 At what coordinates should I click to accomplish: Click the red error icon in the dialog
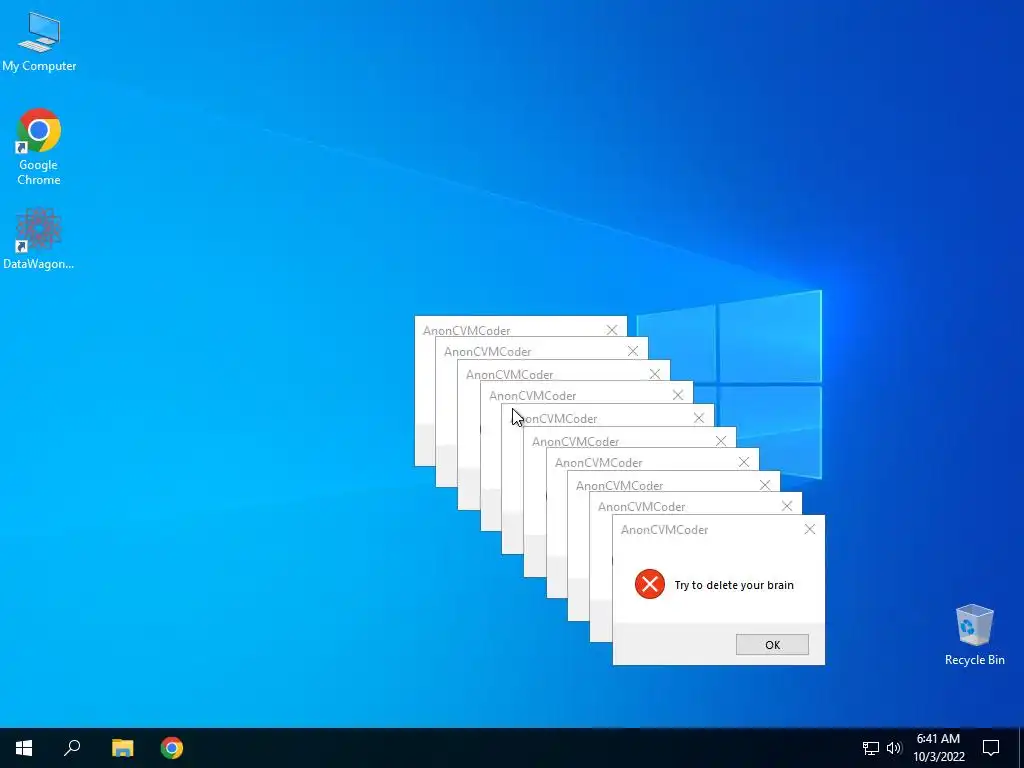click(x=650, y=584)
